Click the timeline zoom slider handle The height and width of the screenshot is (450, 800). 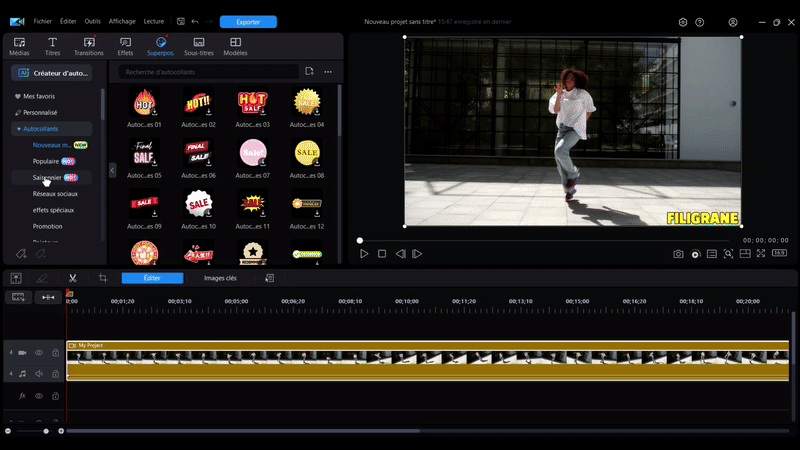tap(46, 431)
